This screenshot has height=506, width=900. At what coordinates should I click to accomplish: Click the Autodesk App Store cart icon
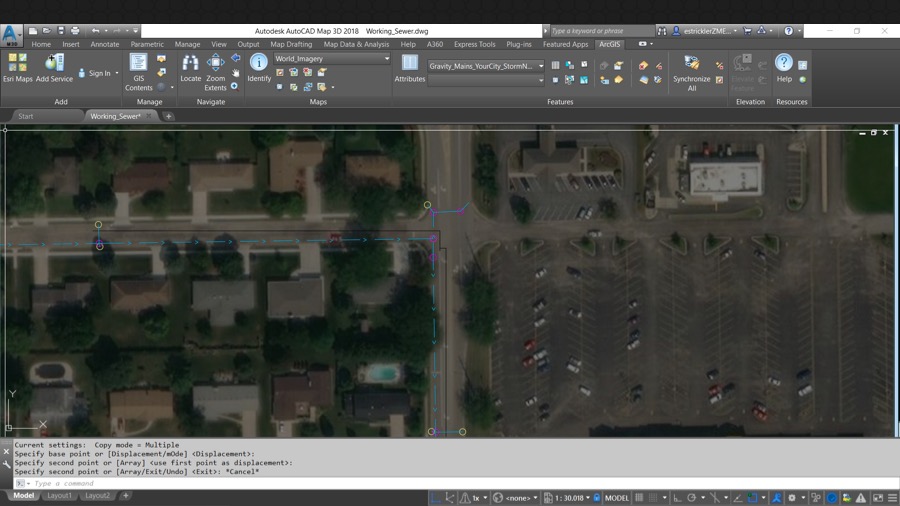tap(747, 31)
